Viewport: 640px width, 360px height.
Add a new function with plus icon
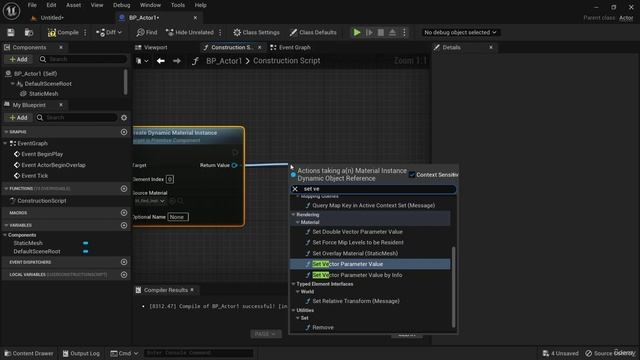pos(124,189)
